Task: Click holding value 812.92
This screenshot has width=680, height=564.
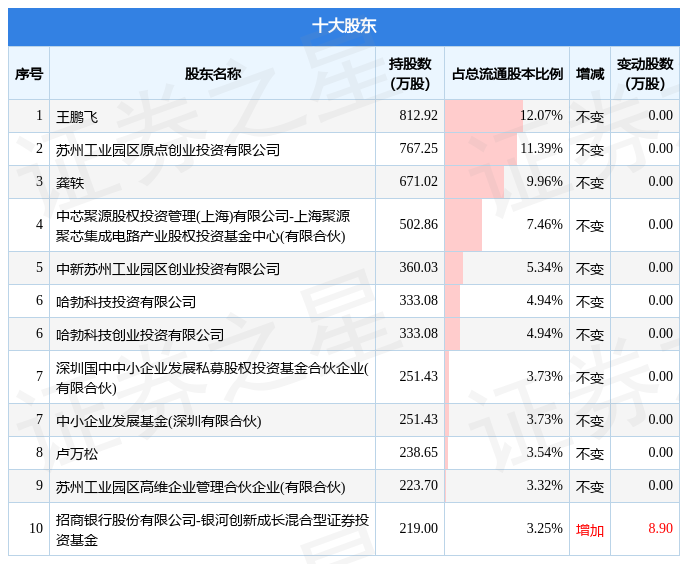Action: (x=418, y=116)
